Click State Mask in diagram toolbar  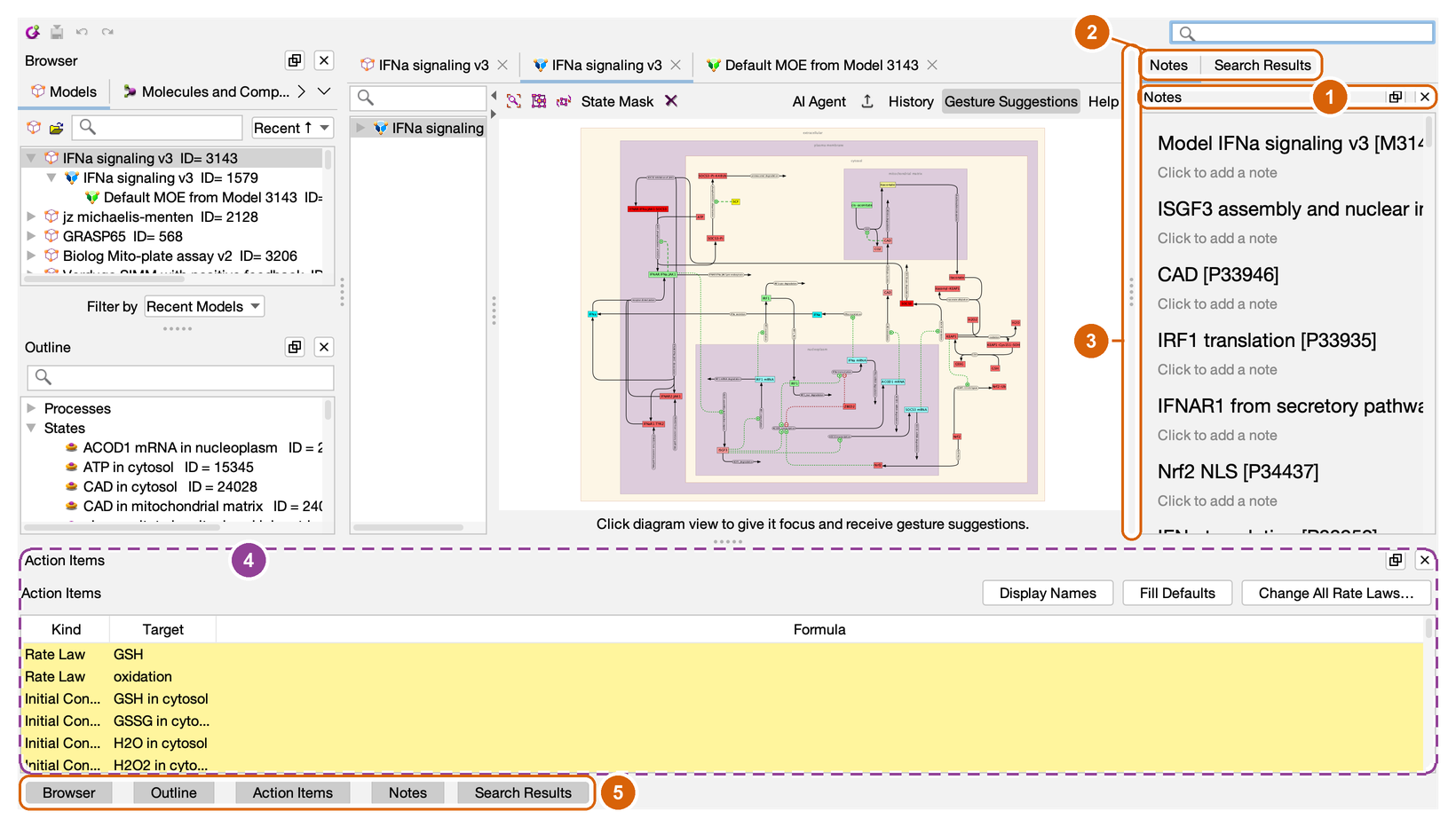tap(617, 101)
